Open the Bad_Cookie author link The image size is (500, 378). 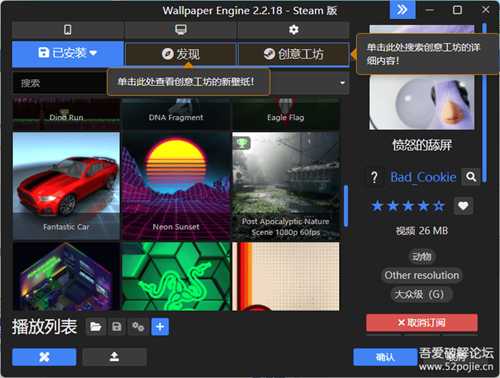(423, 177)
